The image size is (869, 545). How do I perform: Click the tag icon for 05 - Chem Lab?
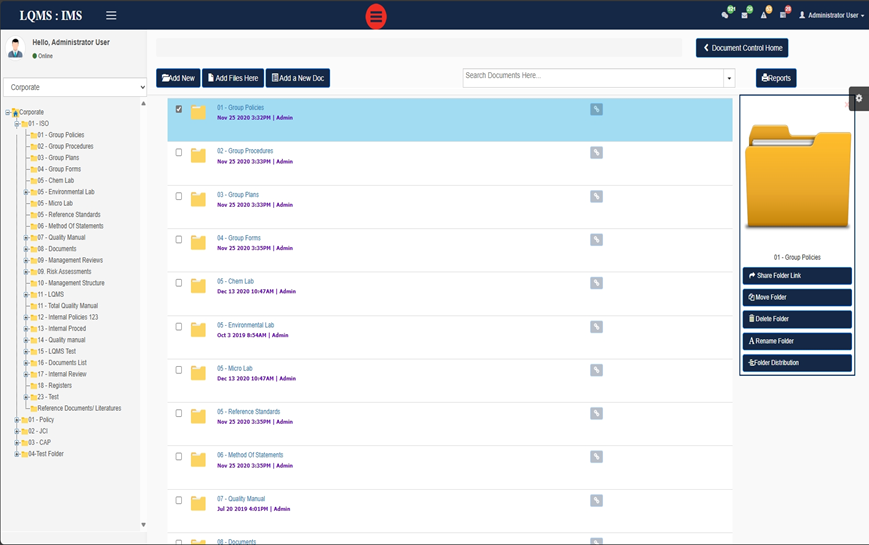click(596, 283)
